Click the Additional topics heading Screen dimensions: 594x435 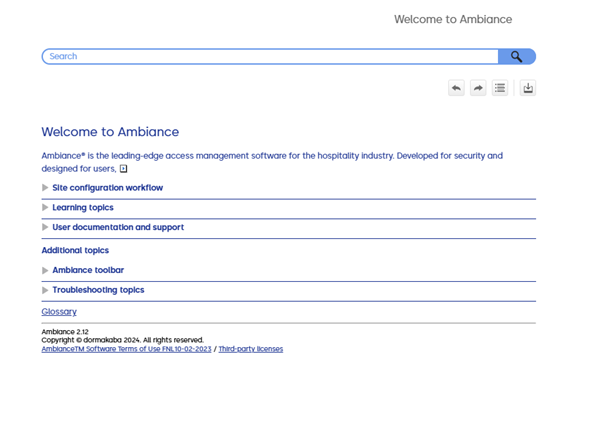point(75,250)
